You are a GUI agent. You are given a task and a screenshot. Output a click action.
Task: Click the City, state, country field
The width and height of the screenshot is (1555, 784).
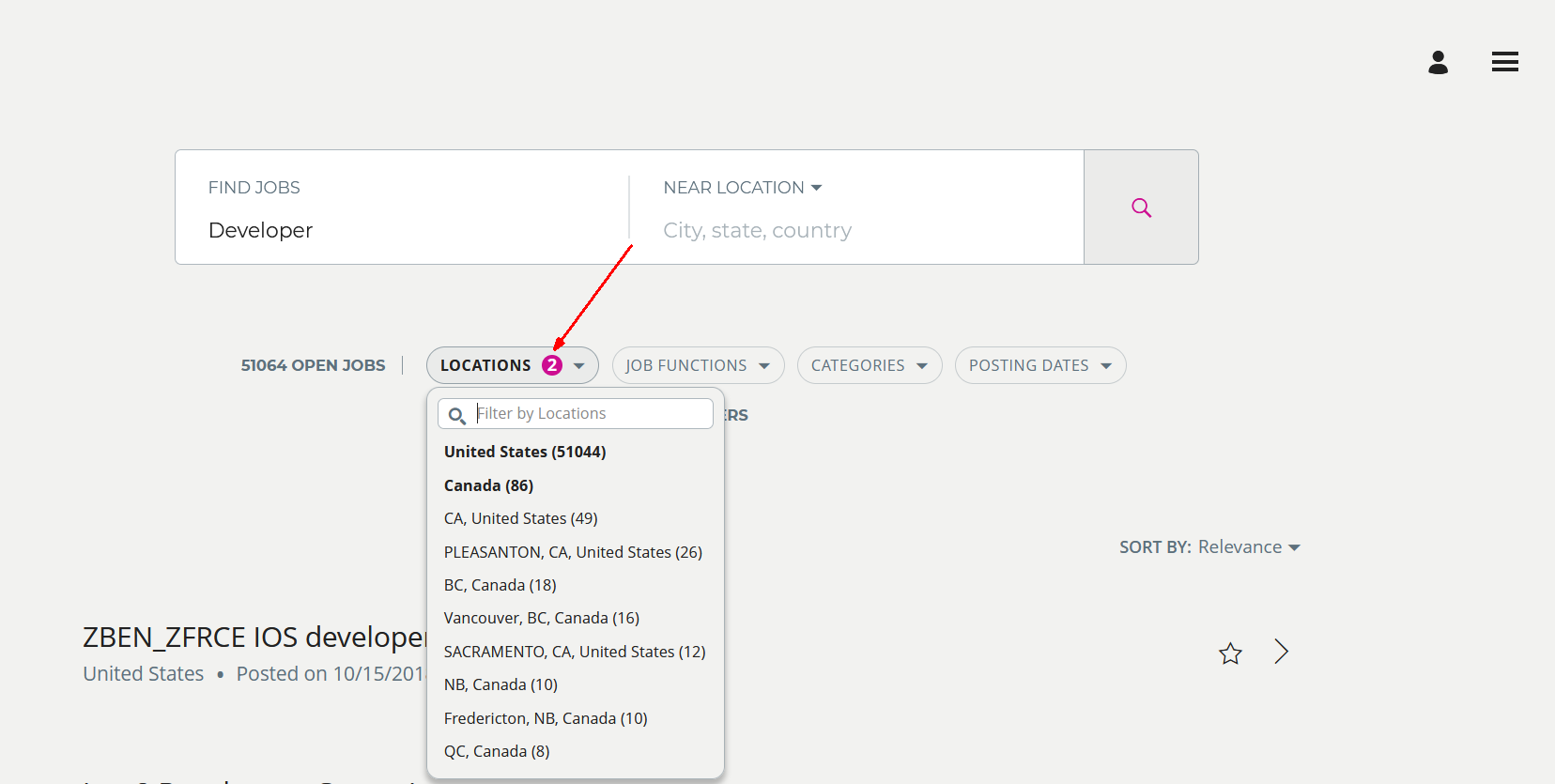click(845, 231)
